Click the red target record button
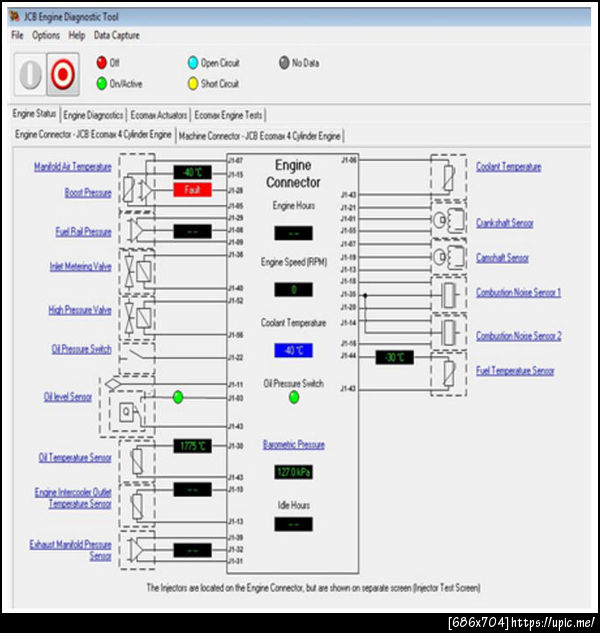The width and height of the screenshot is (600, 633). point(63,74)
